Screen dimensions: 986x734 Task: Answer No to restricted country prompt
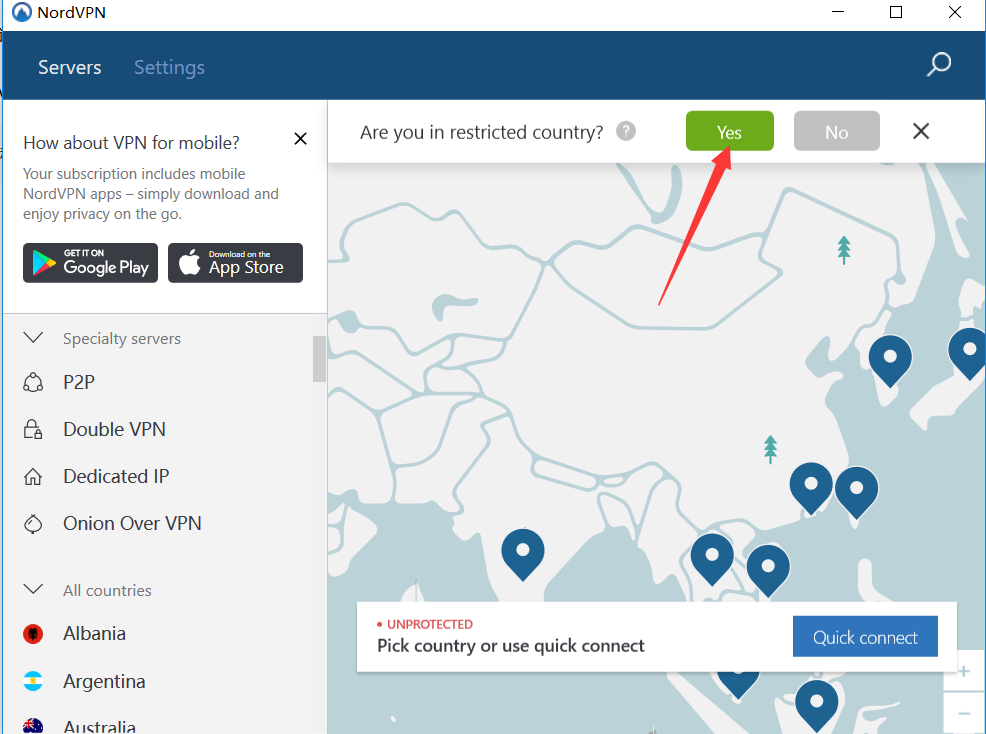click(836, 132)
